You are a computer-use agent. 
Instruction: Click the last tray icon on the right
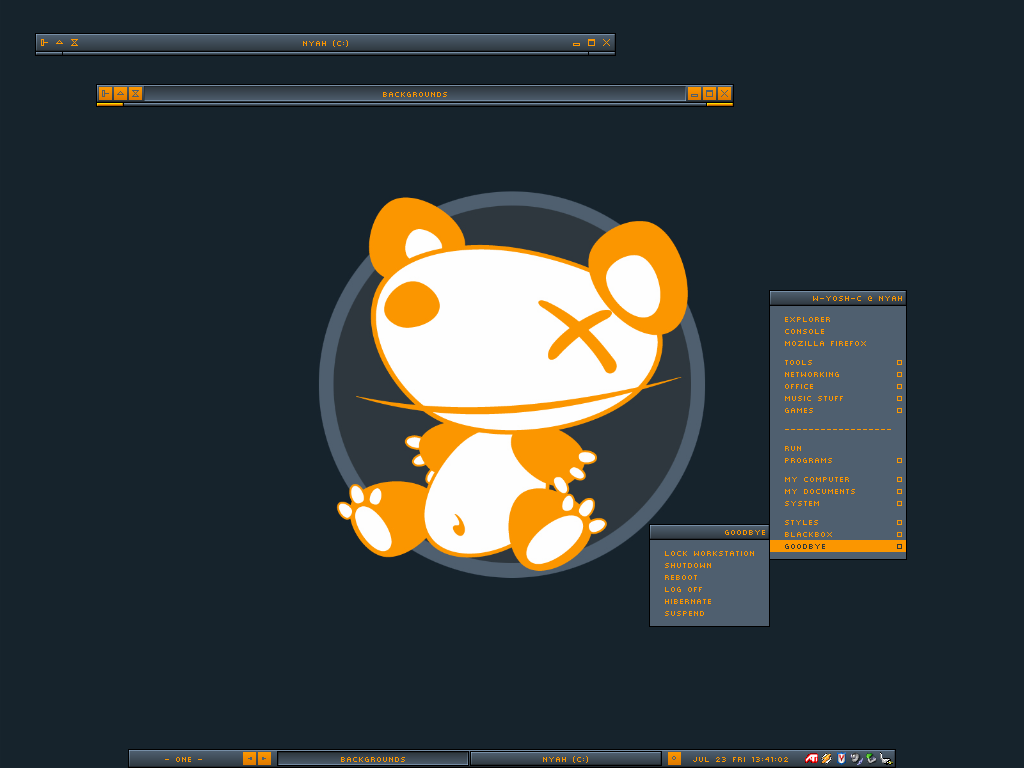coord(886,758)
